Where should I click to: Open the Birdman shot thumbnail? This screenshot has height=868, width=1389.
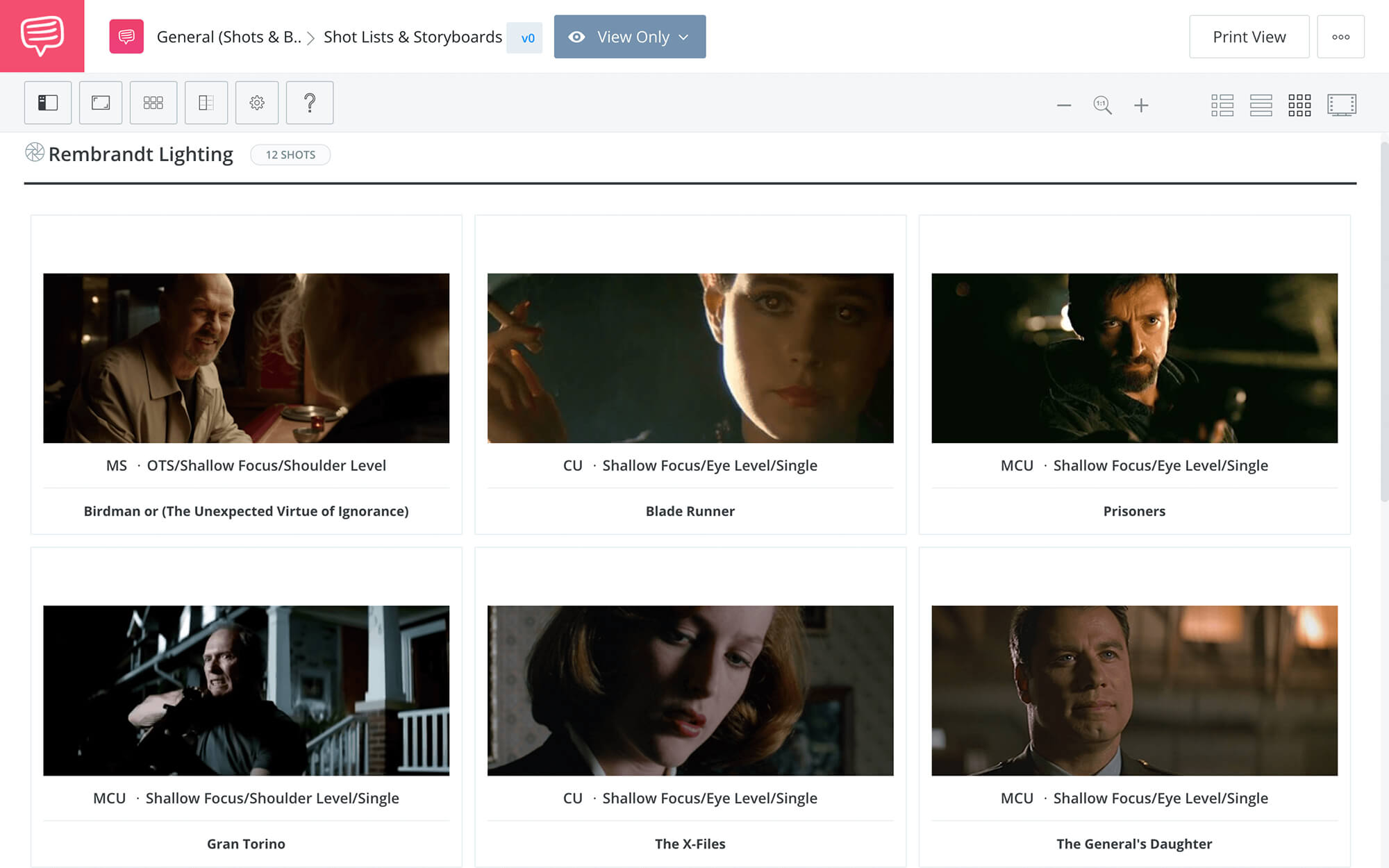246,358
